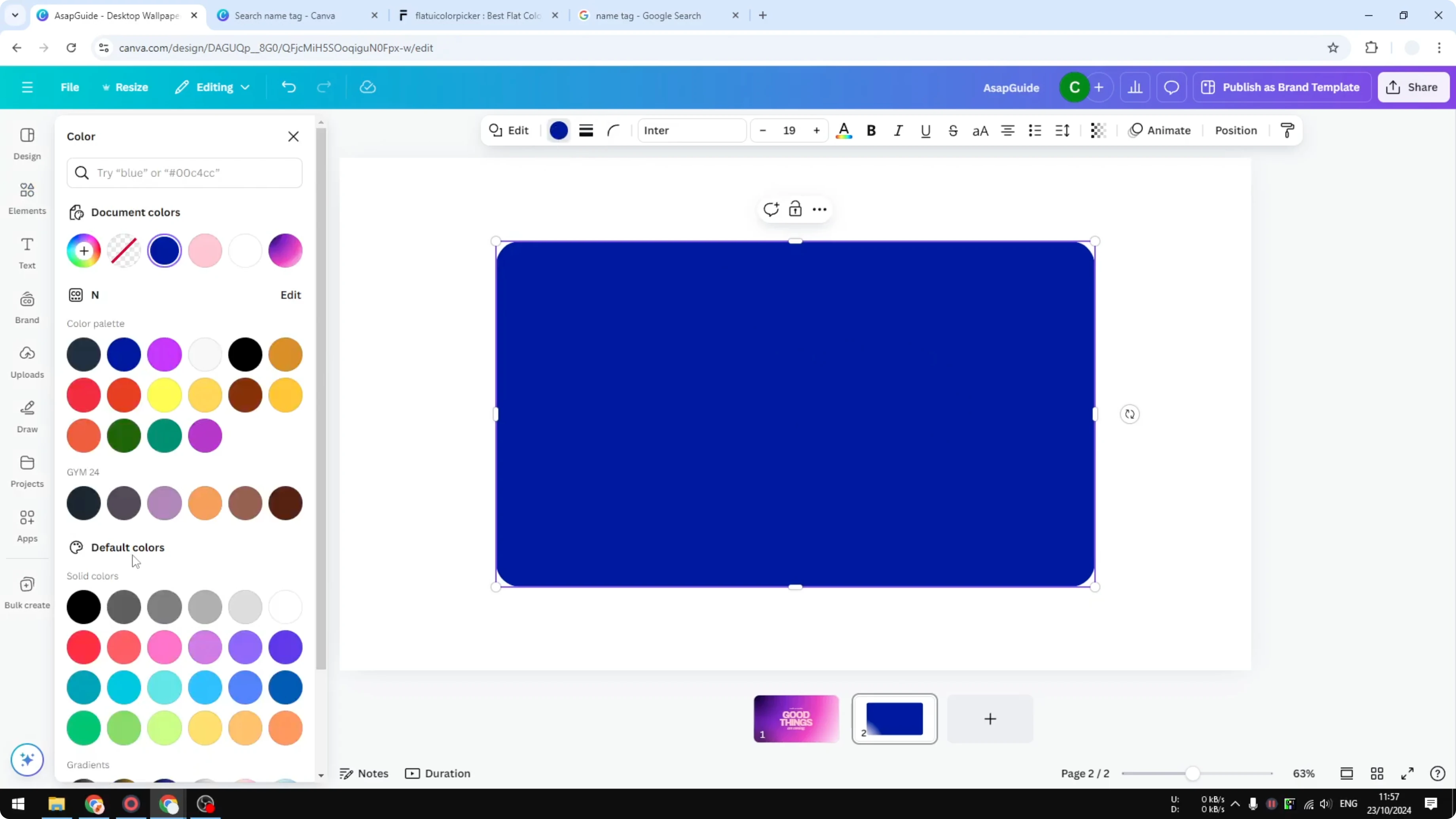Open the more options ellipsis above shape
The width and height of the screenshot is (1456, 819).
click(x=819, y=209)
